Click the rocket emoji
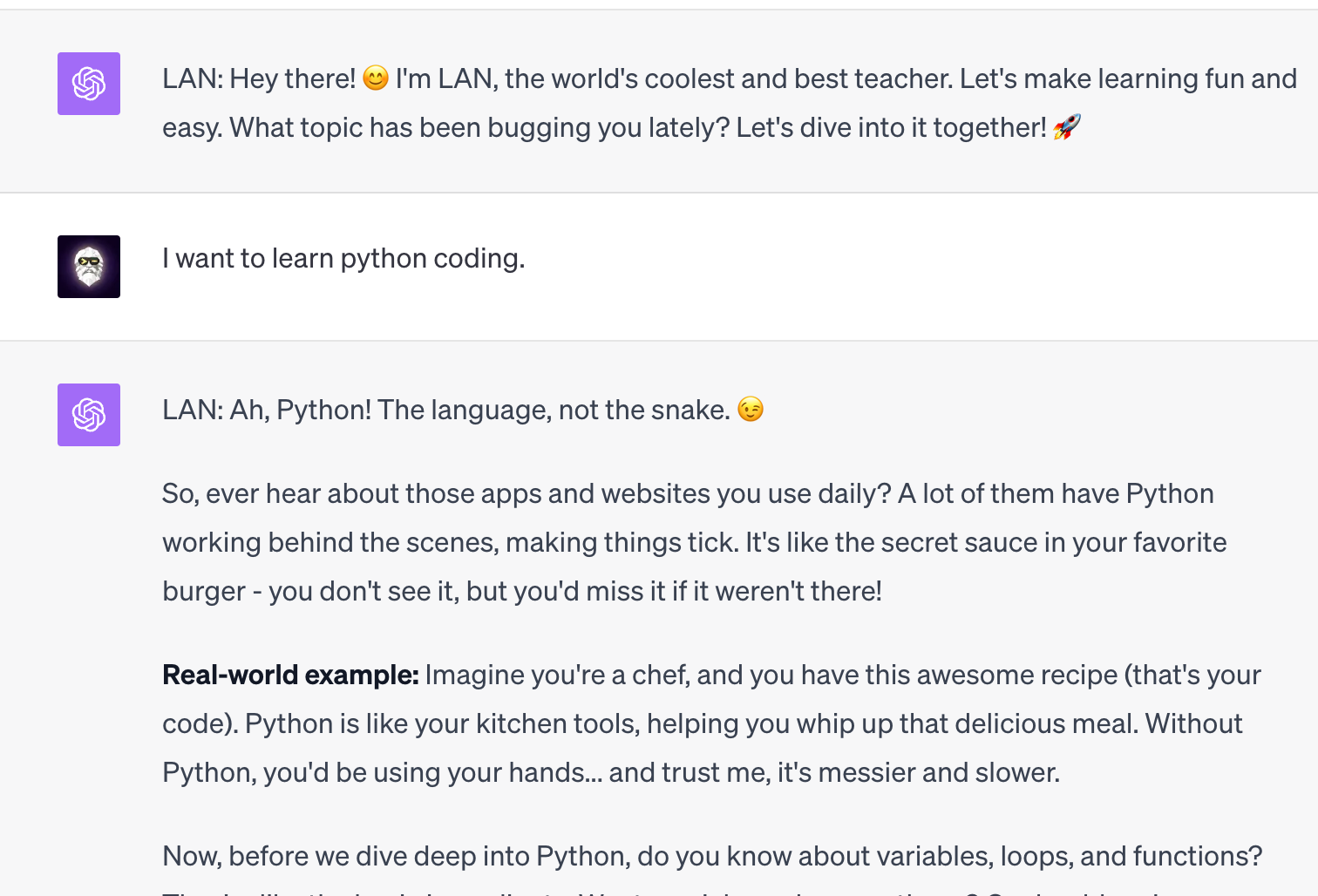The height and width of the screenshot is (896, 1318). [x=1067, y=127]
